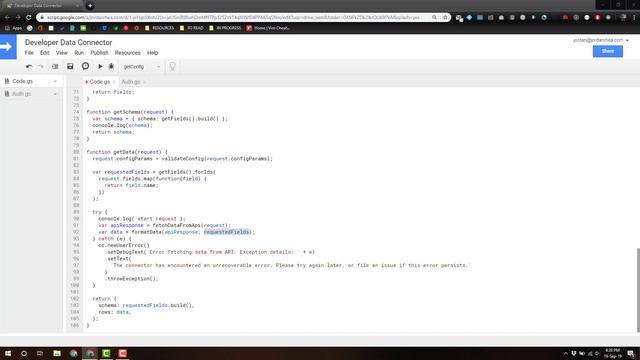
Task: Click the green app icon on taskbar
Action: coord(106,353)
